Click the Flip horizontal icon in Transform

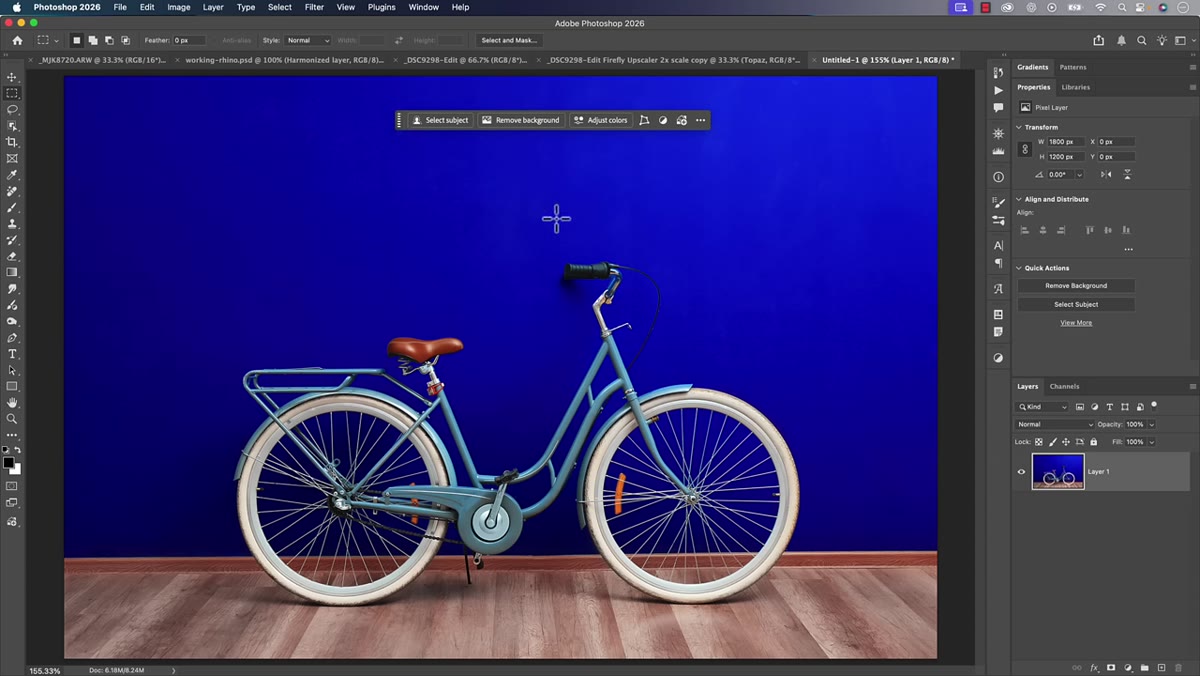click(x=1106, y=174)
